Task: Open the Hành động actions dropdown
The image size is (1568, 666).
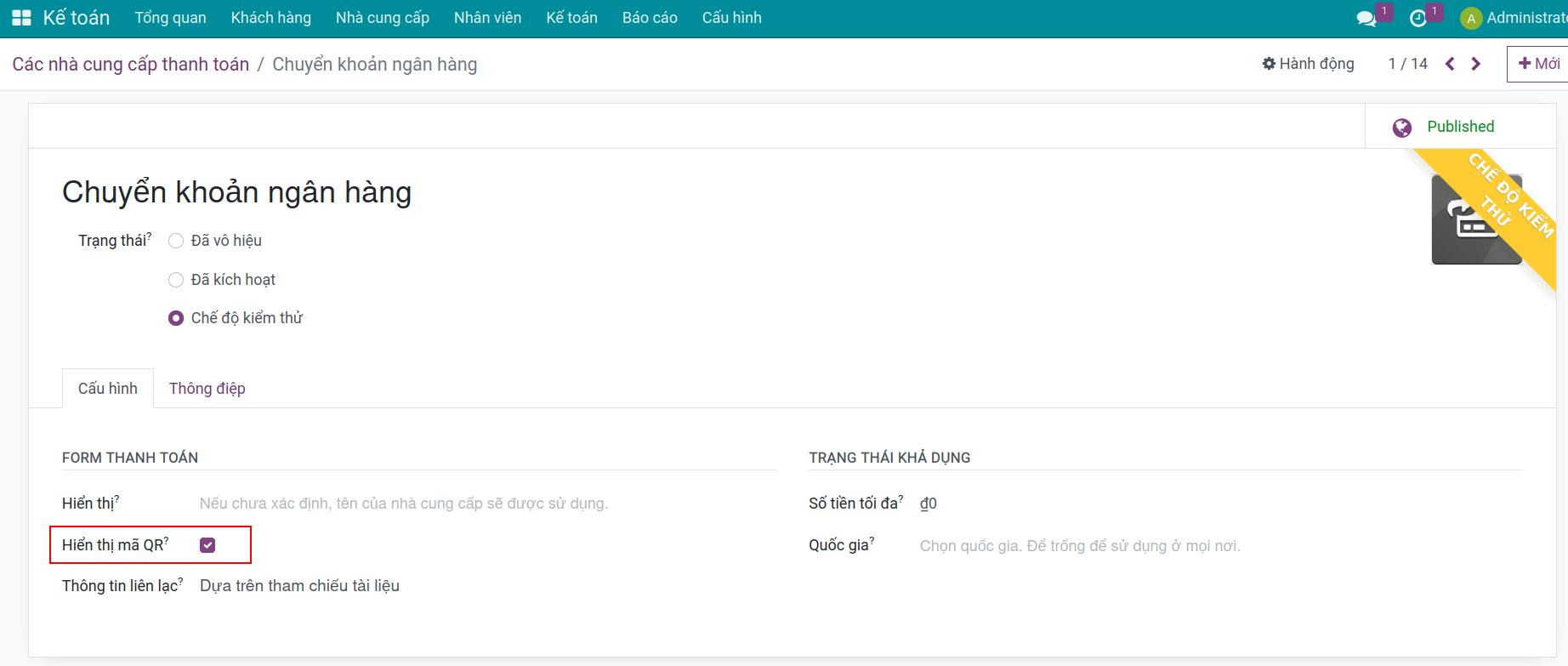Action: (1308, 64)
